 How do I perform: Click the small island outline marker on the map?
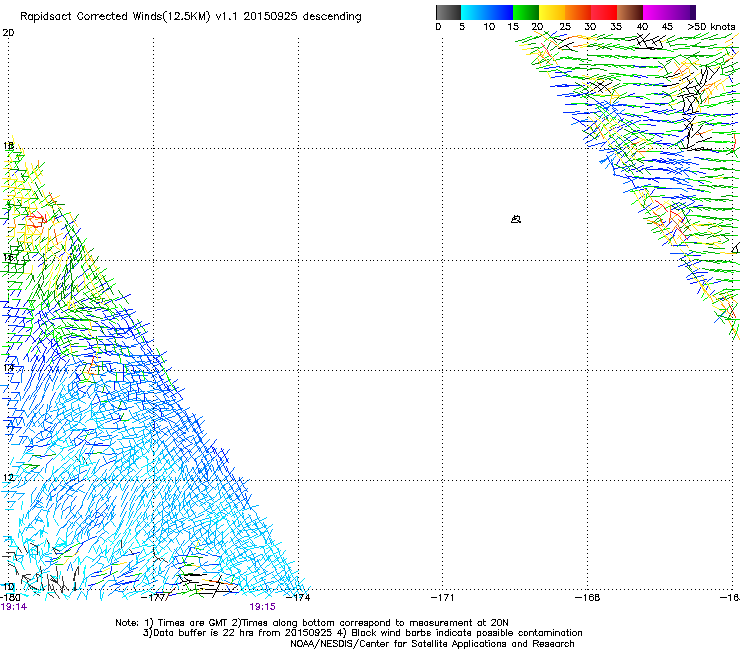tap(516, 219)
